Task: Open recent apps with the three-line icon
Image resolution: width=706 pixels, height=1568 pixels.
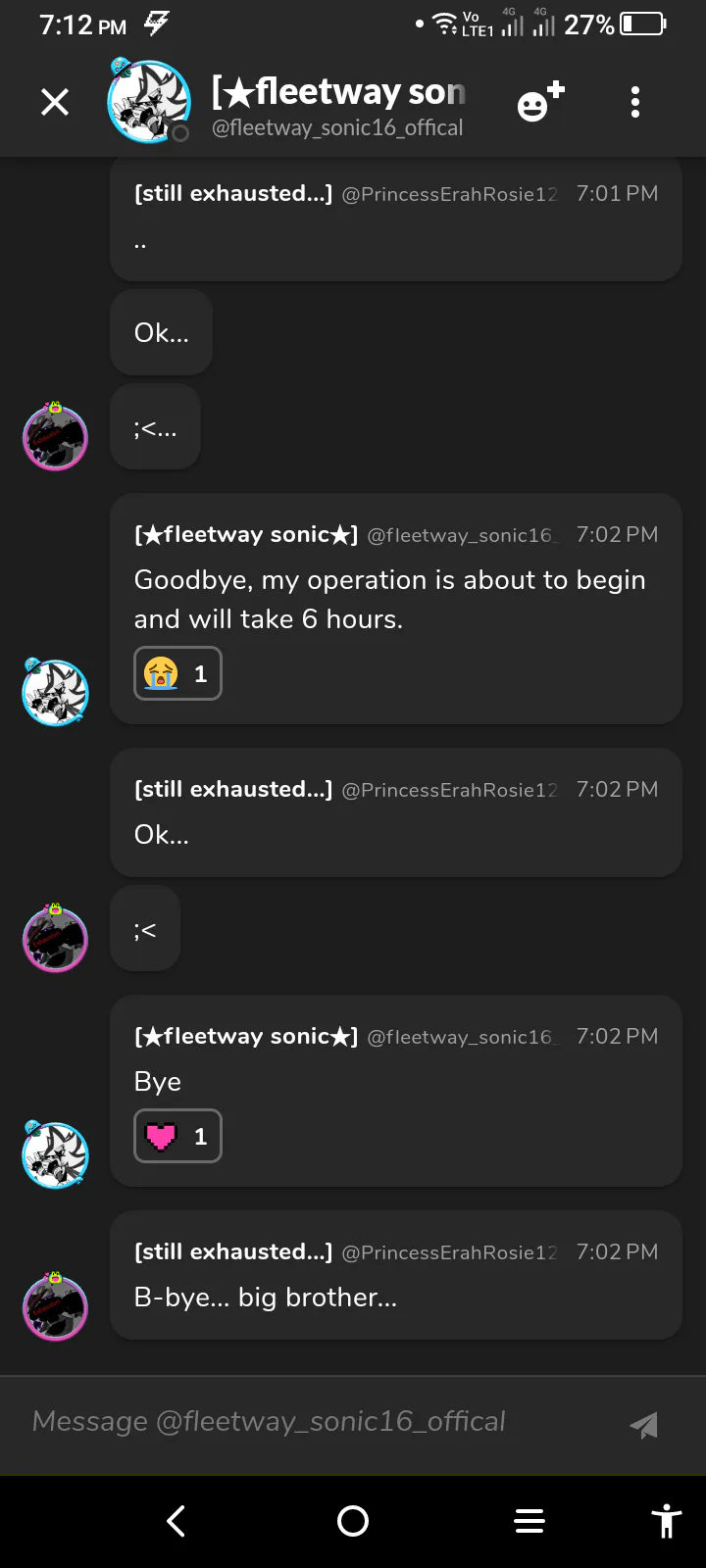Action: coord(529,1521)
